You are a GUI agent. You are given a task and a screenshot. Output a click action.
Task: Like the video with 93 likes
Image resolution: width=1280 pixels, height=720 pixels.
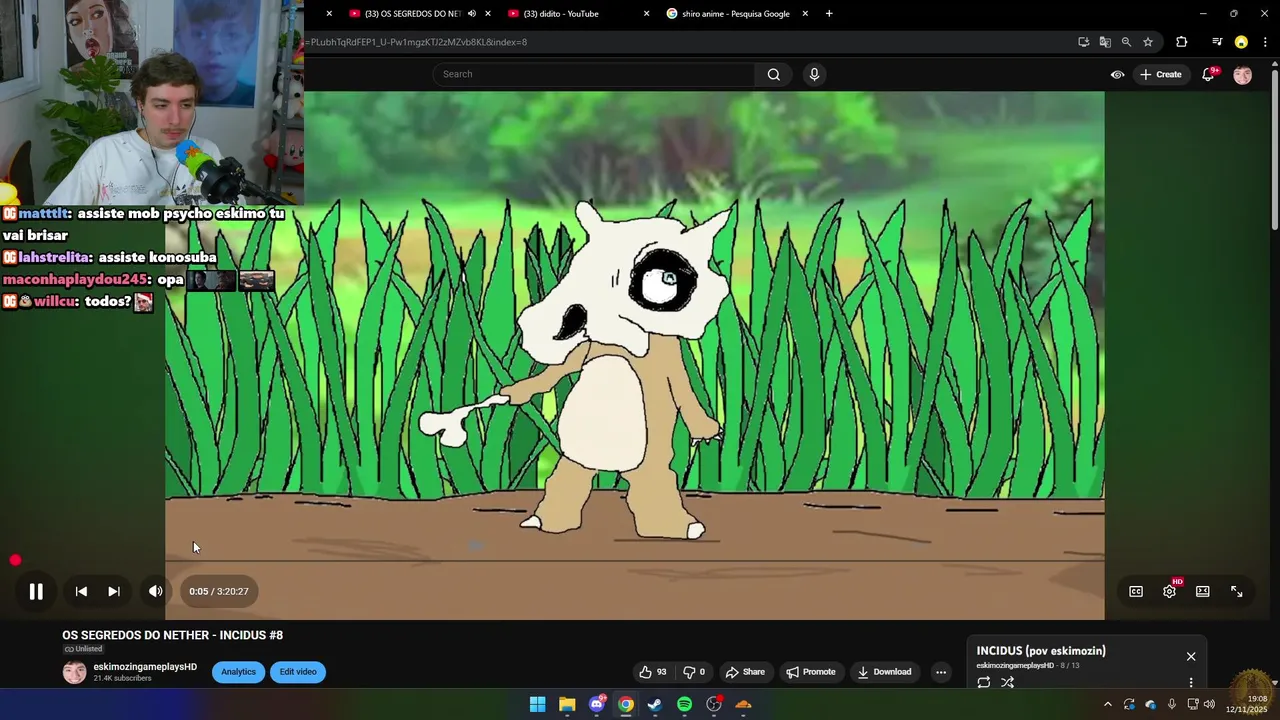click(653, 672)
